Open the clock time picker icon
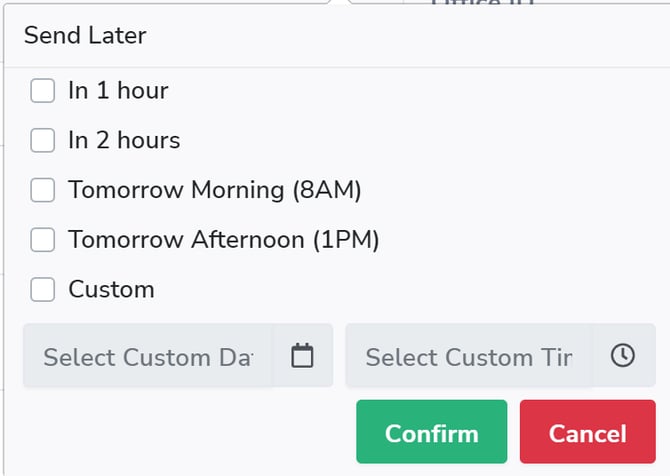670x476 pixels. point(622,355)
